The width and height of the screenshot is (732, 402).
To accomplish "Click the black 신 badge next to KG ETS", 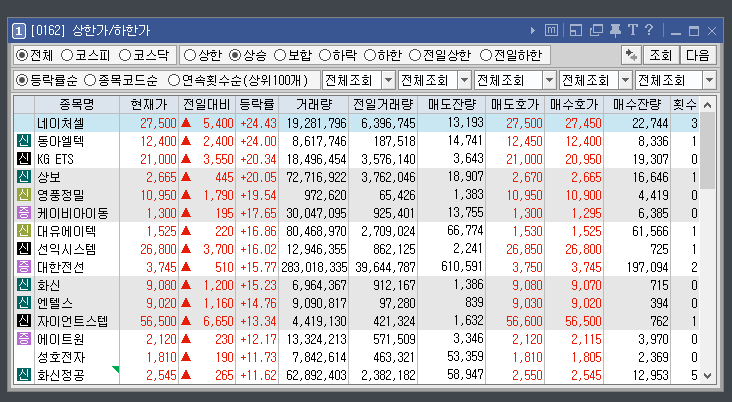I will tap(24, 159).
